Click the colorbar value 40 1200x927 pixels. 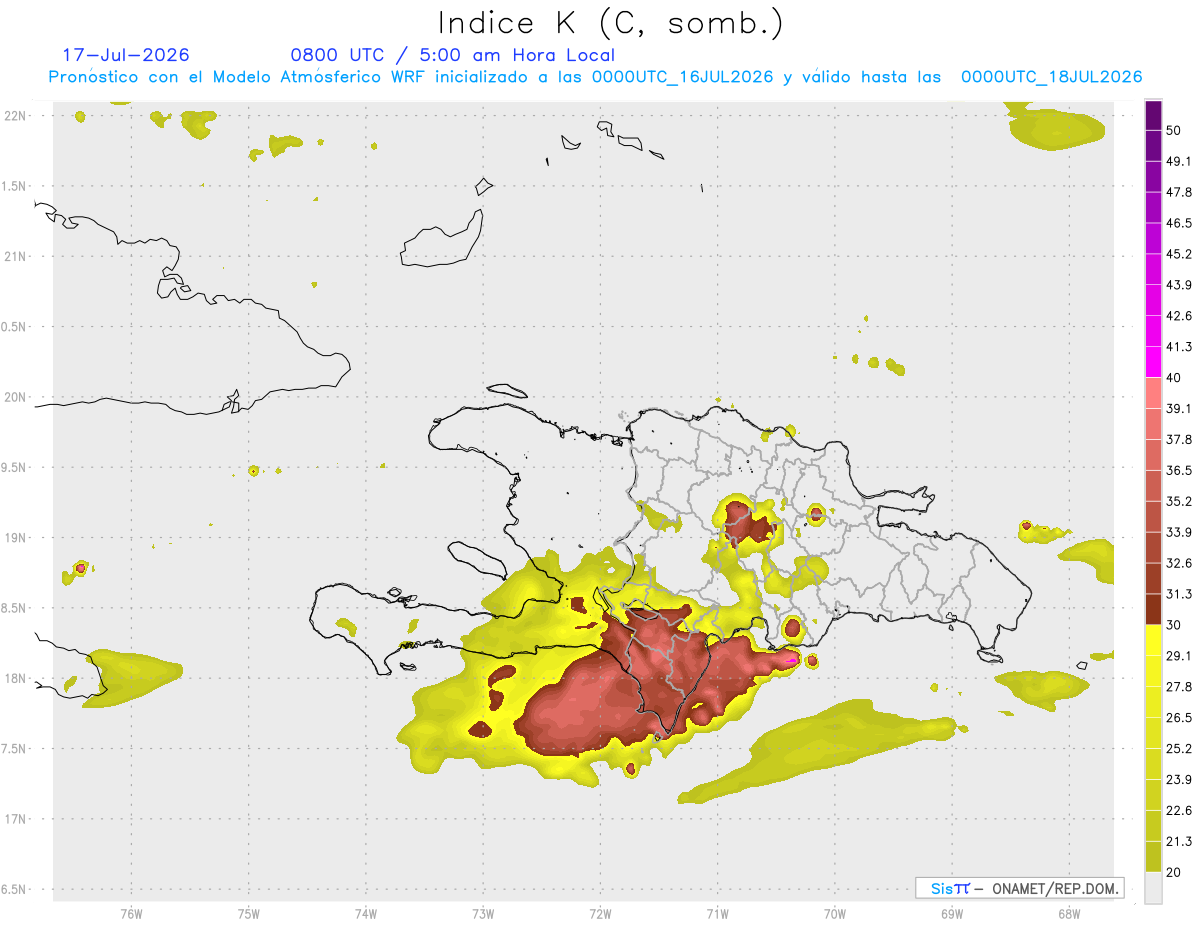(1174, 378)
